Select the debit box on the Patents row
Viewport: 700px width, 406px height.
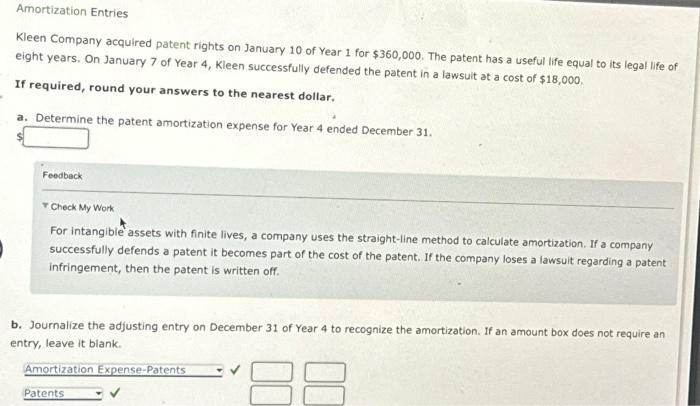coord(271,396)
